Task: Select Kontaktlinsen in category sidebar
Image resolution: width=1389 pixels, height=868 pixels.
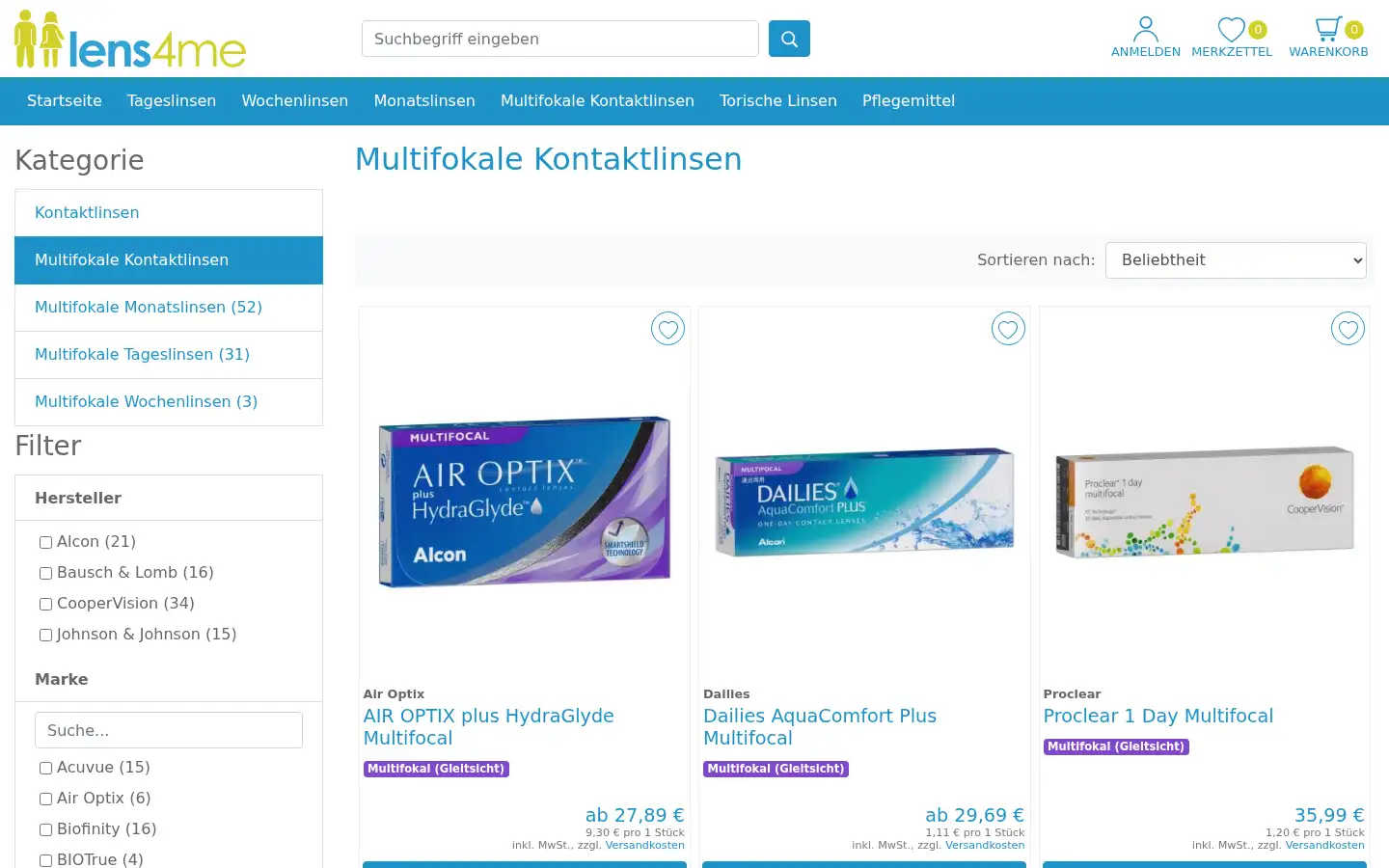Action: [169, 213]
